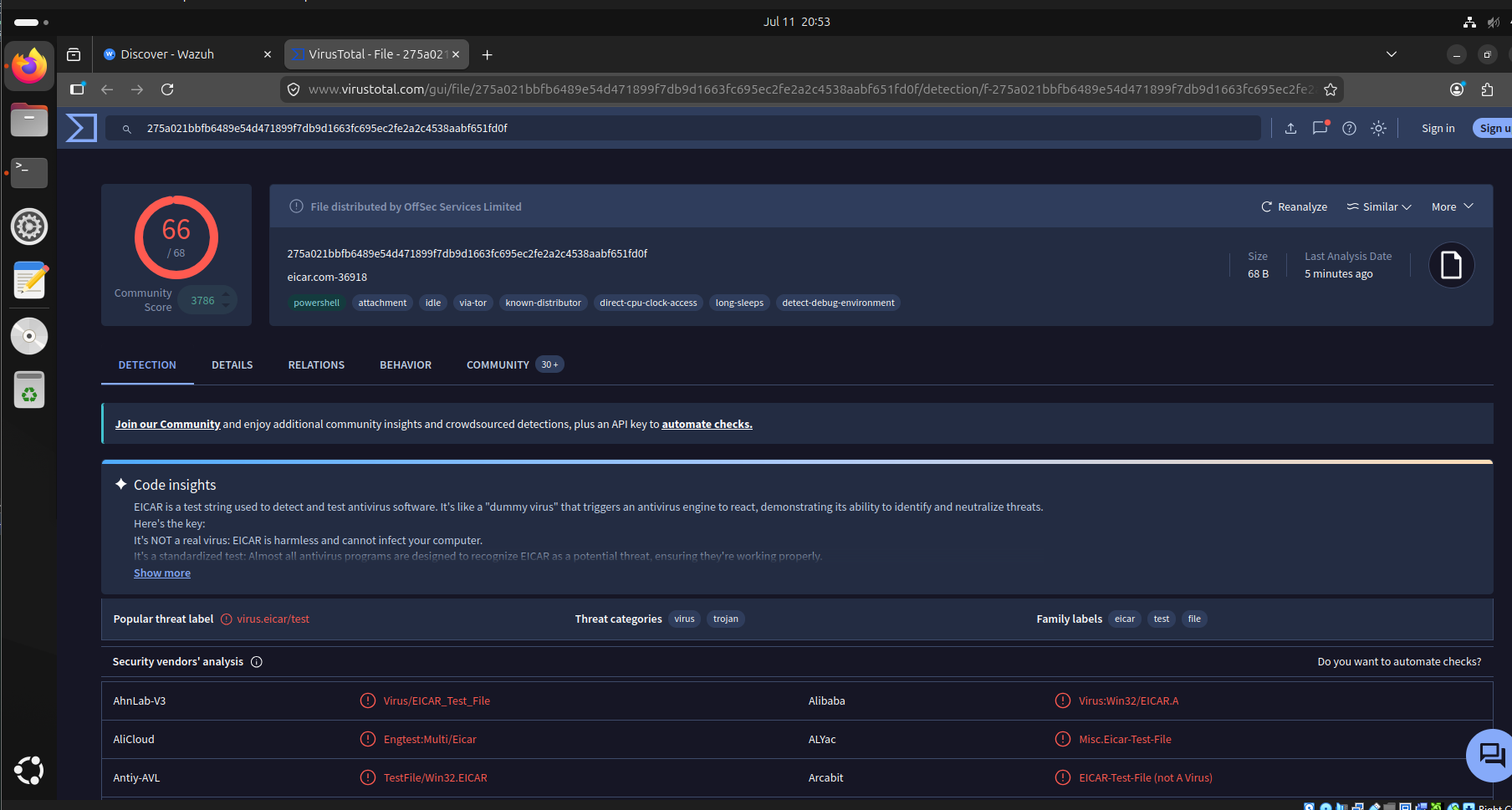The width and height of the screenshot is (1512, 810).
Task: Select the DETECTION tab
Action: pyautogui.click(x=147, y=365)
